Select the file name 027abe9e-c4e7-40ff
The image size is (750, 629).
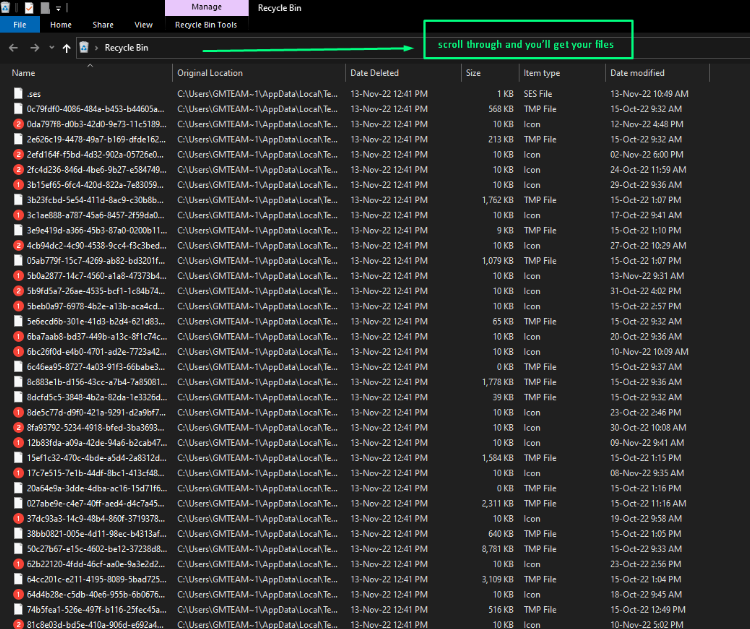click(97, 503)
